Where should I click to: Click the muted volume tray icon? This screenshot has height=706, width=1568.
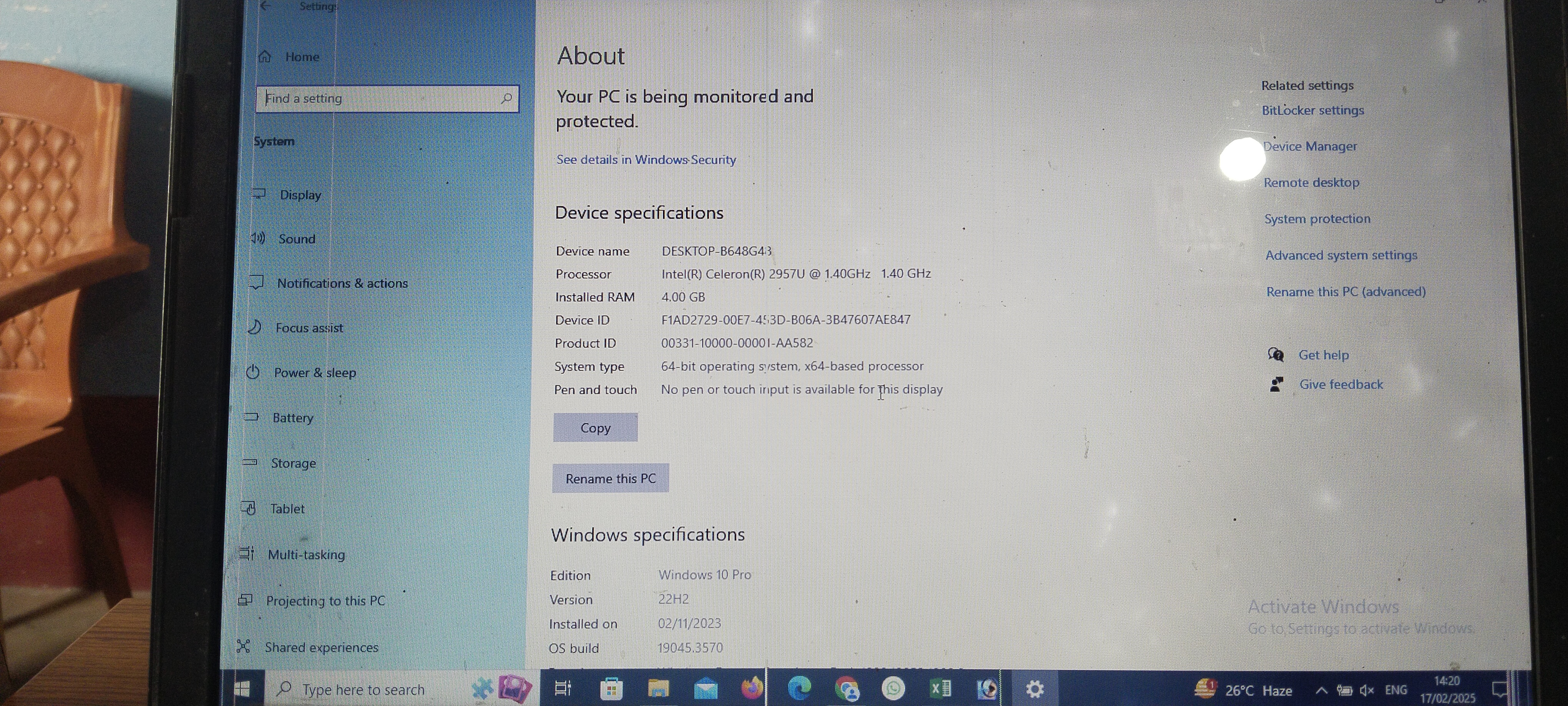pyautogui.click(x=1367, y=690)
